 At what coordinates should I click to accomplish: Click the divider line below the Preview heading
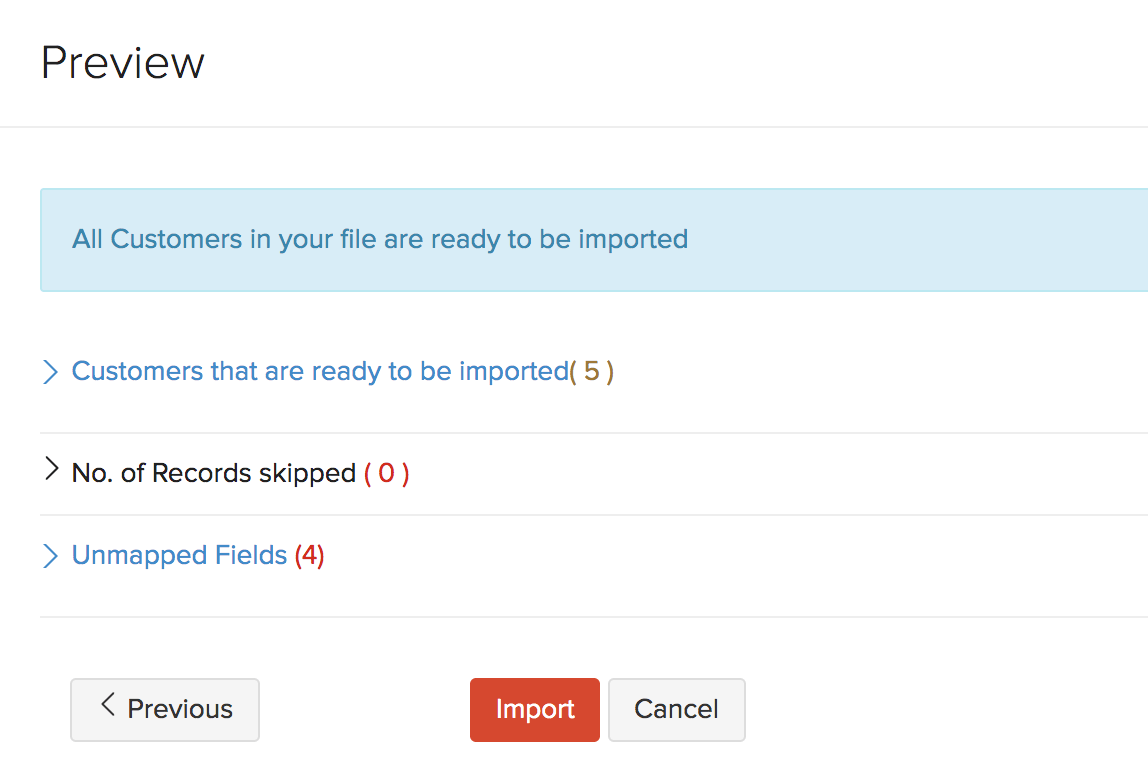(x=574, y=127)
